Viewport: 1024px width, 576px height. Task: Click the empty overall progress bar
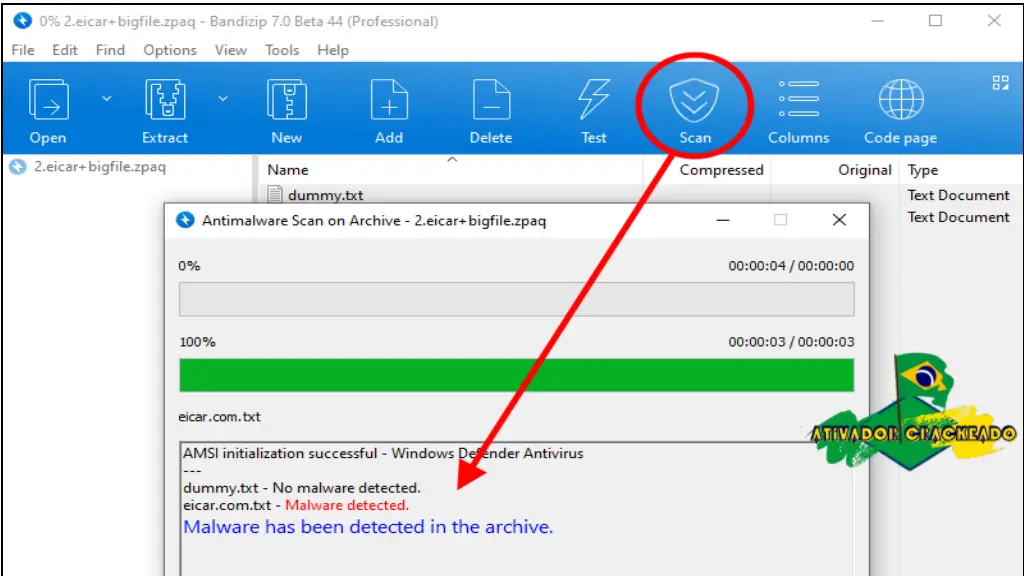[x=517, y=299]
